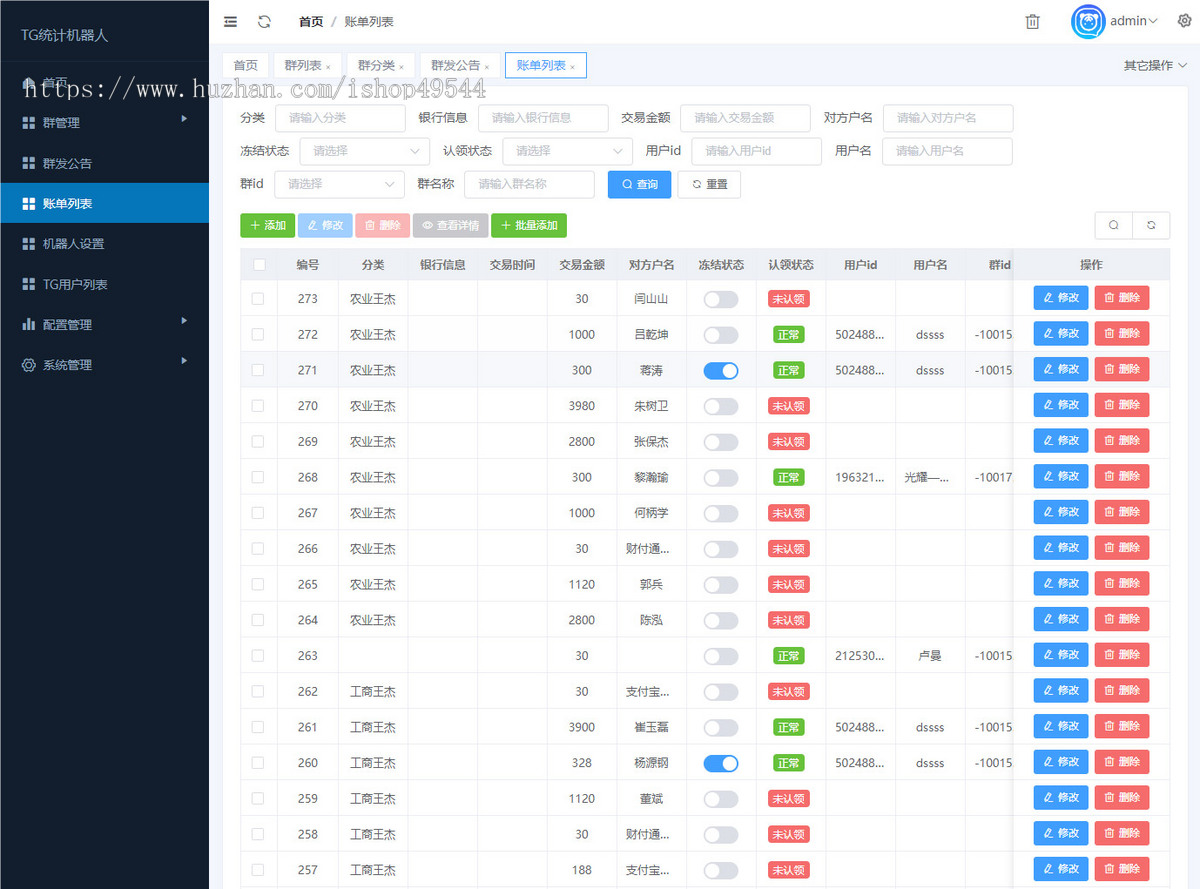Viewport: 1200px width, 889px height.
Task: Enable the freeze switch for row 268
Action: 721,477
